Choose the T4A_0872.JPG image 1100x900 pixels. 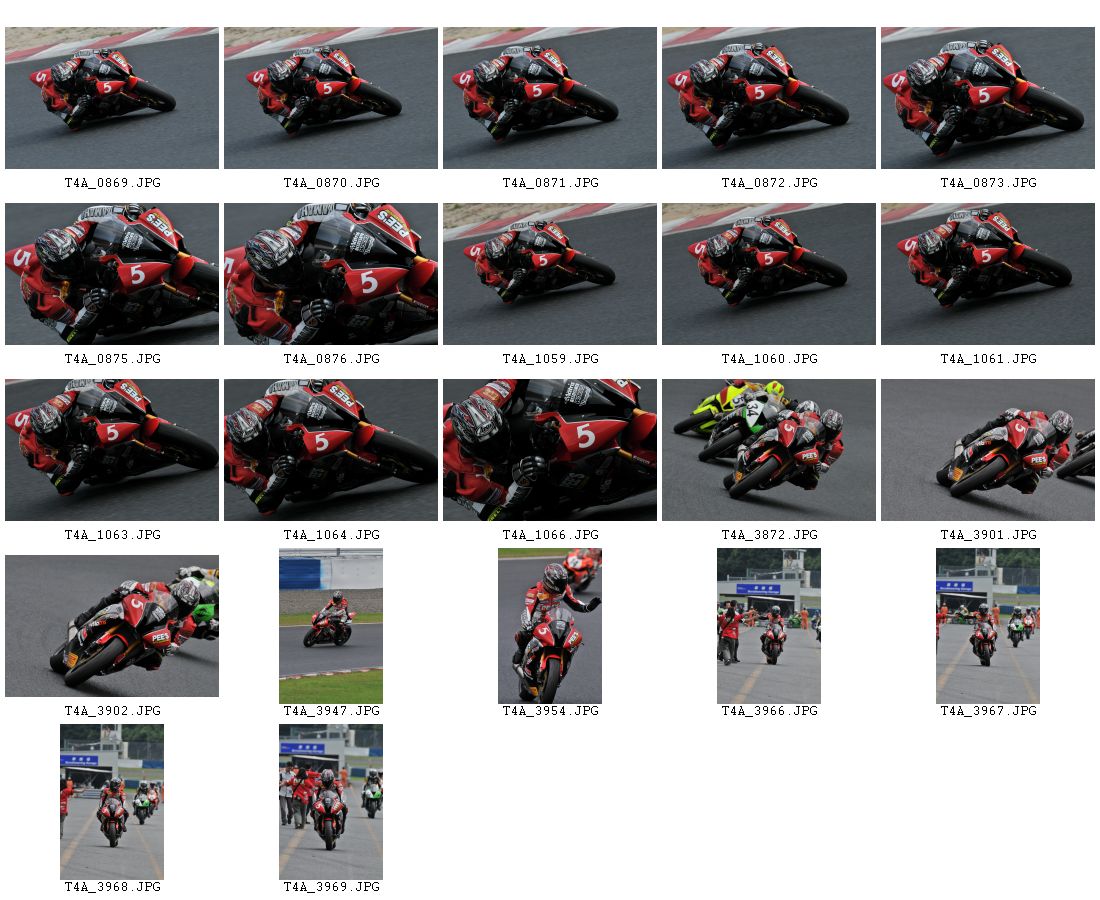[x=768, y=98]
